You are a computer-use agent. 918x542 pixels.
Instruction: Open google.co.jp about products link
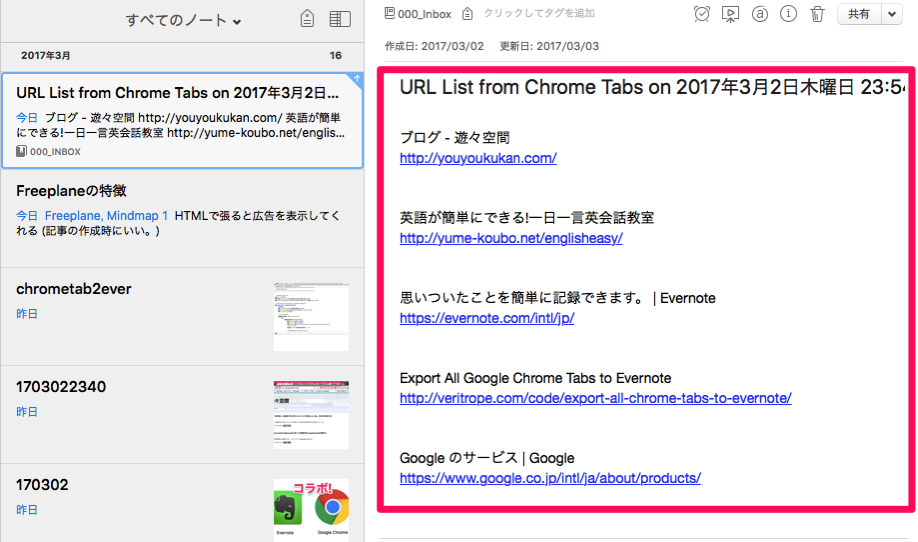[550, 478]
